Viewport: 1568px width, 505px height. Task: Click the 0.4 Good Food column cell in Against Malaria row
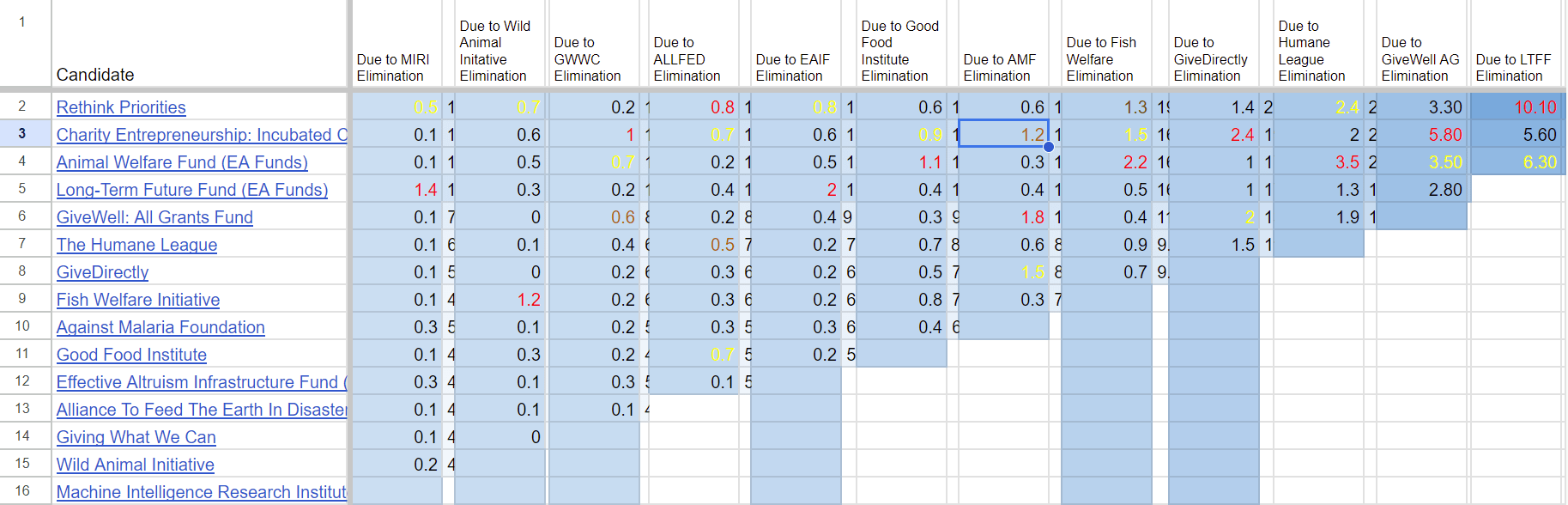tap(901, 327)
